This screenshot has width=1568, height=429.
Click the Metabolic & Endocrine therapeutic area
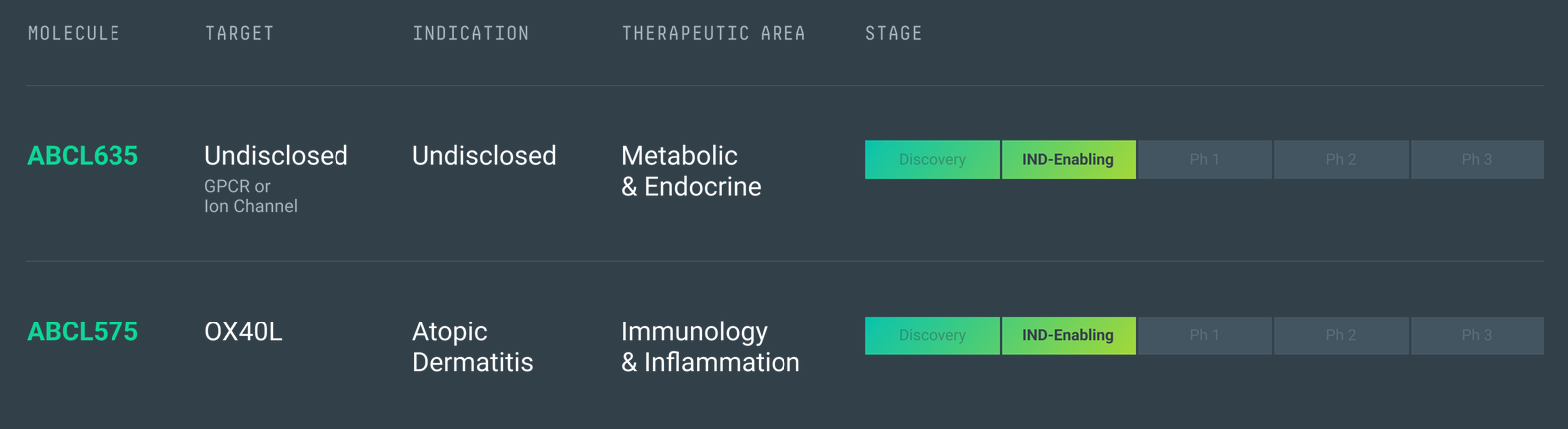click(x=691, y=171)
